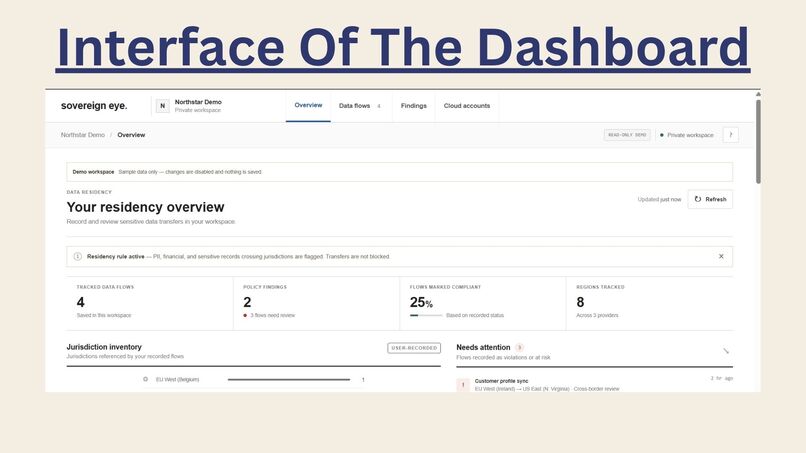The image size is (806, 453).
Task: Click the EU West (Belgium) count bar
Action: [x=289, y=379]
